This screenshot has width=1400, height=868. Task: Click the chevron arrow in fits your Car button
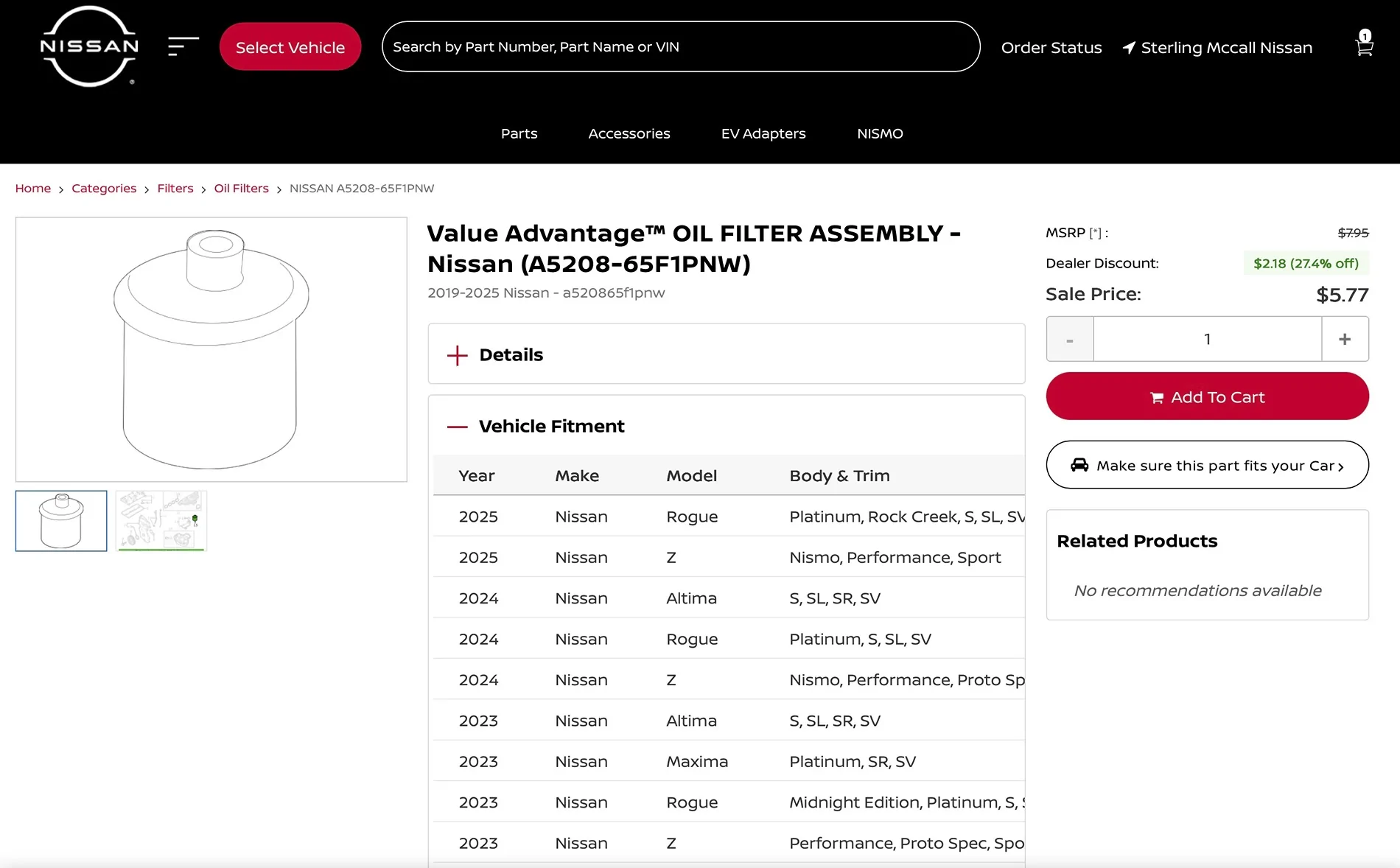pos(1340,466)
